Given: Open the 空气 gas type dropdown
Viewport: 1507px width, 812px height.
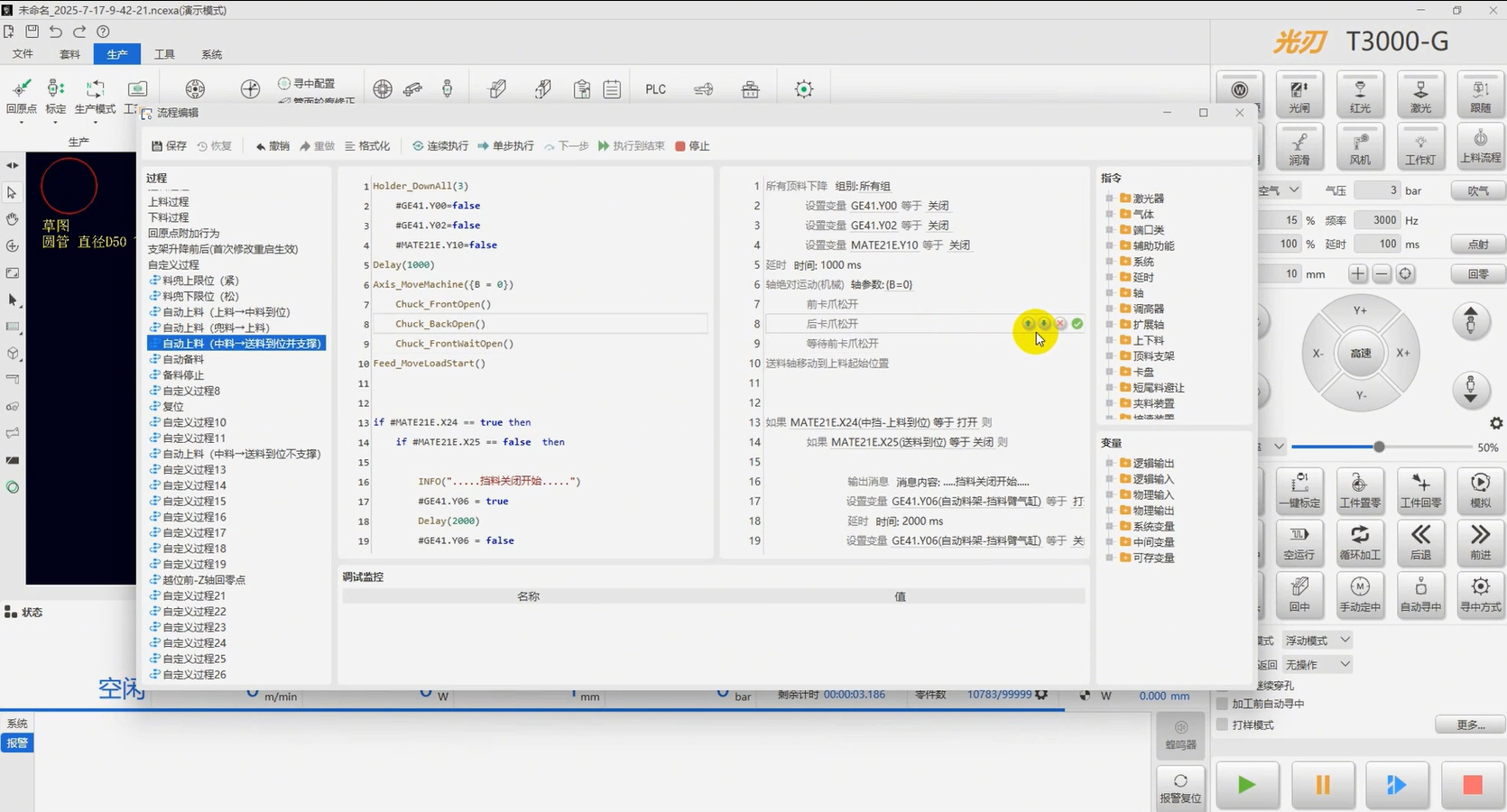Looking at the screenshot, I should [1280, 190].
